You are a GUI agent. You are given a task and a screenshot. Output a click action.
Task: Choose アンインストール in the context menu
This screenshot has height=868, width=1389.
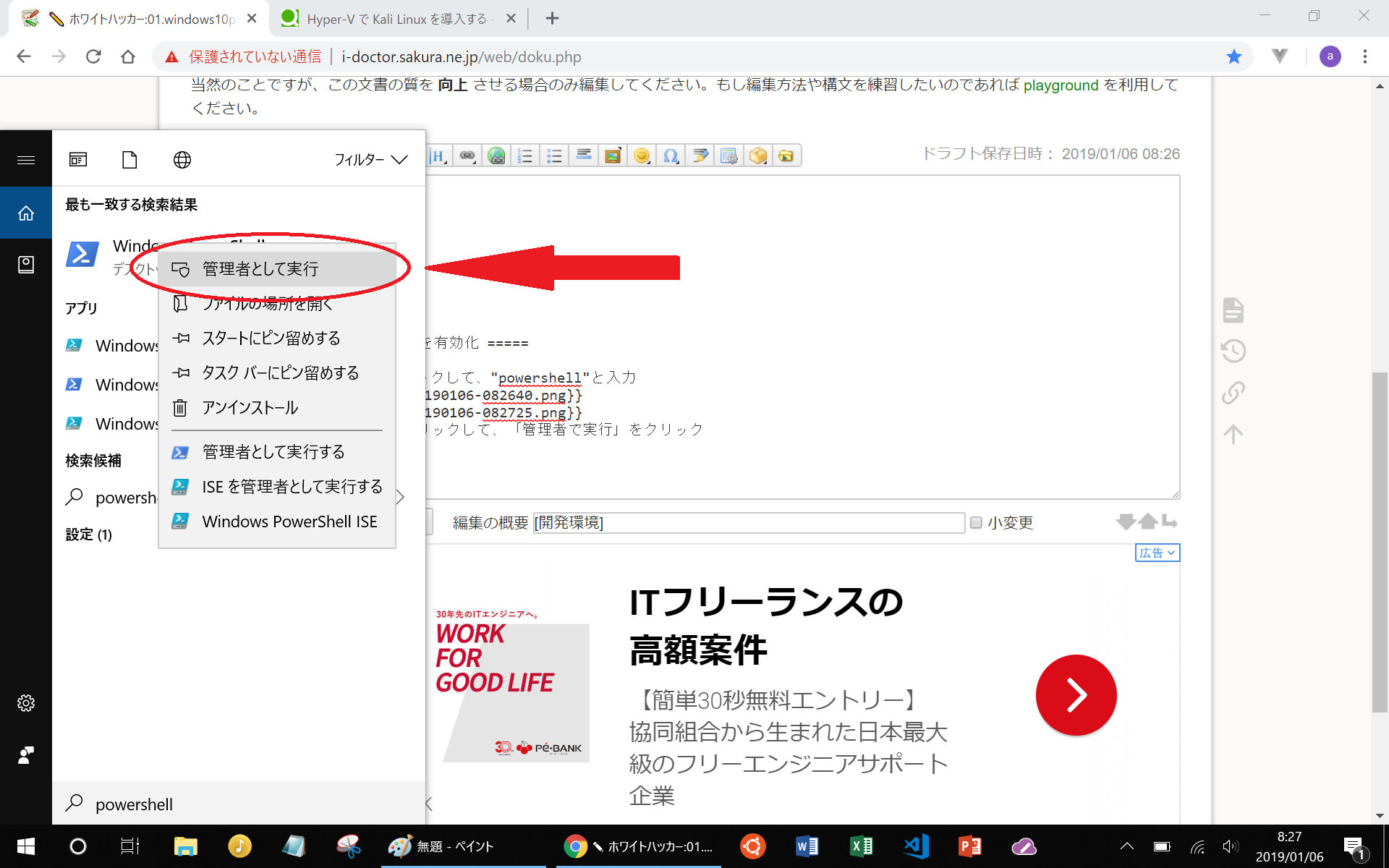(x=250, y=408)
